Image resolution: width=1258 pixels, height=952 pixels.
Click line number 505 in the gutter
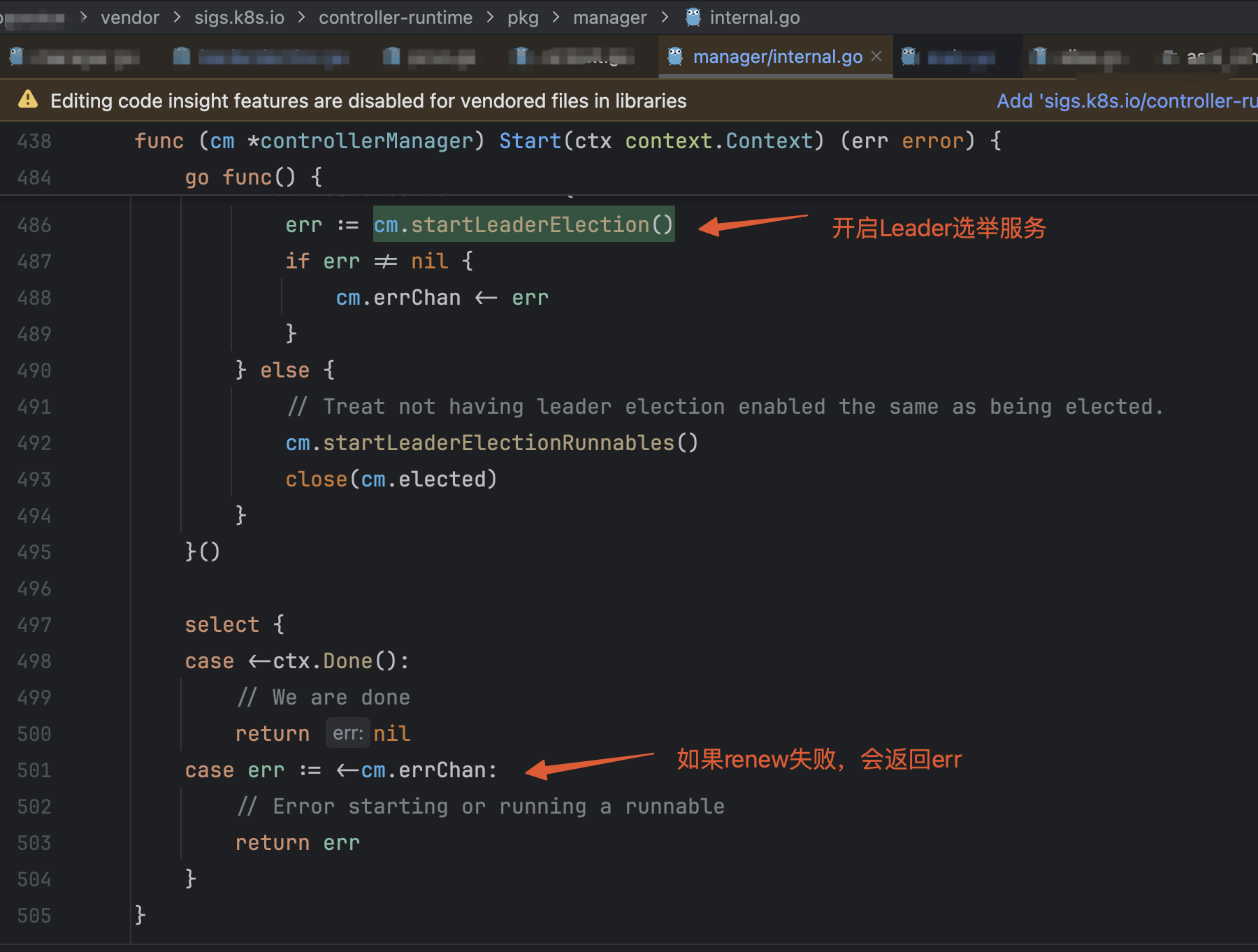(34, 916)
